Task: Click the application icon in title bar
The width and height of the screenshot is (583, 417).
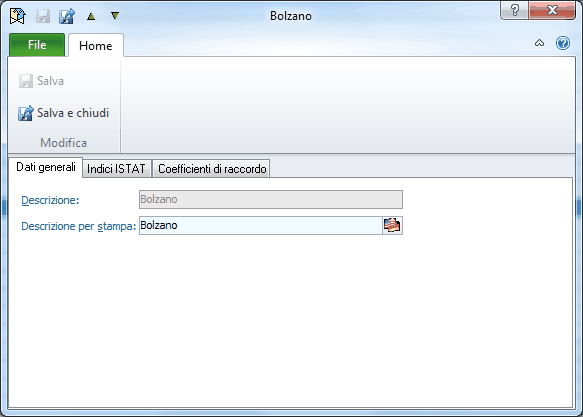Action: tap(17, 16)
